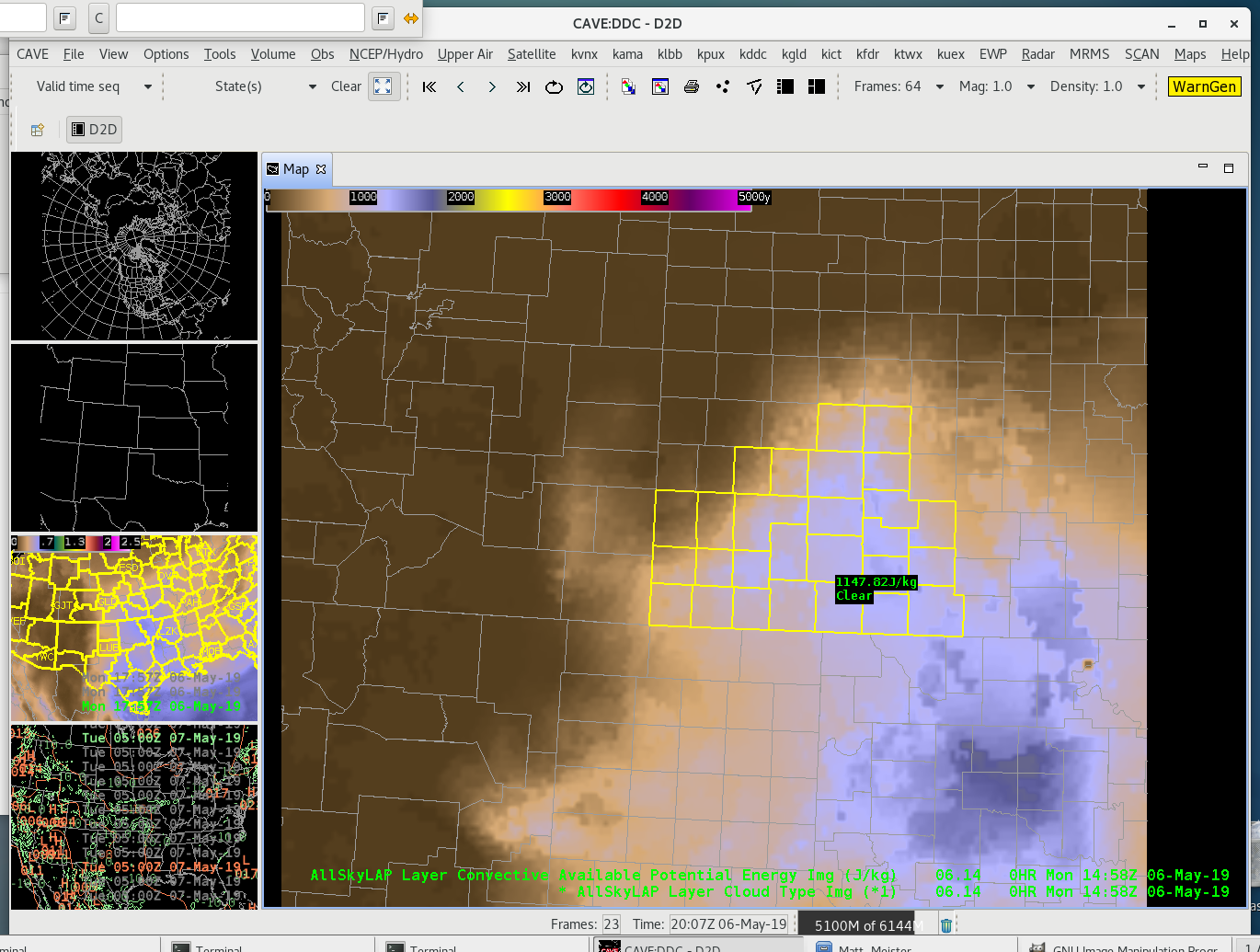The image size is (1260, 952).
Task: Click the Clear button
Action: coord(346,86)
